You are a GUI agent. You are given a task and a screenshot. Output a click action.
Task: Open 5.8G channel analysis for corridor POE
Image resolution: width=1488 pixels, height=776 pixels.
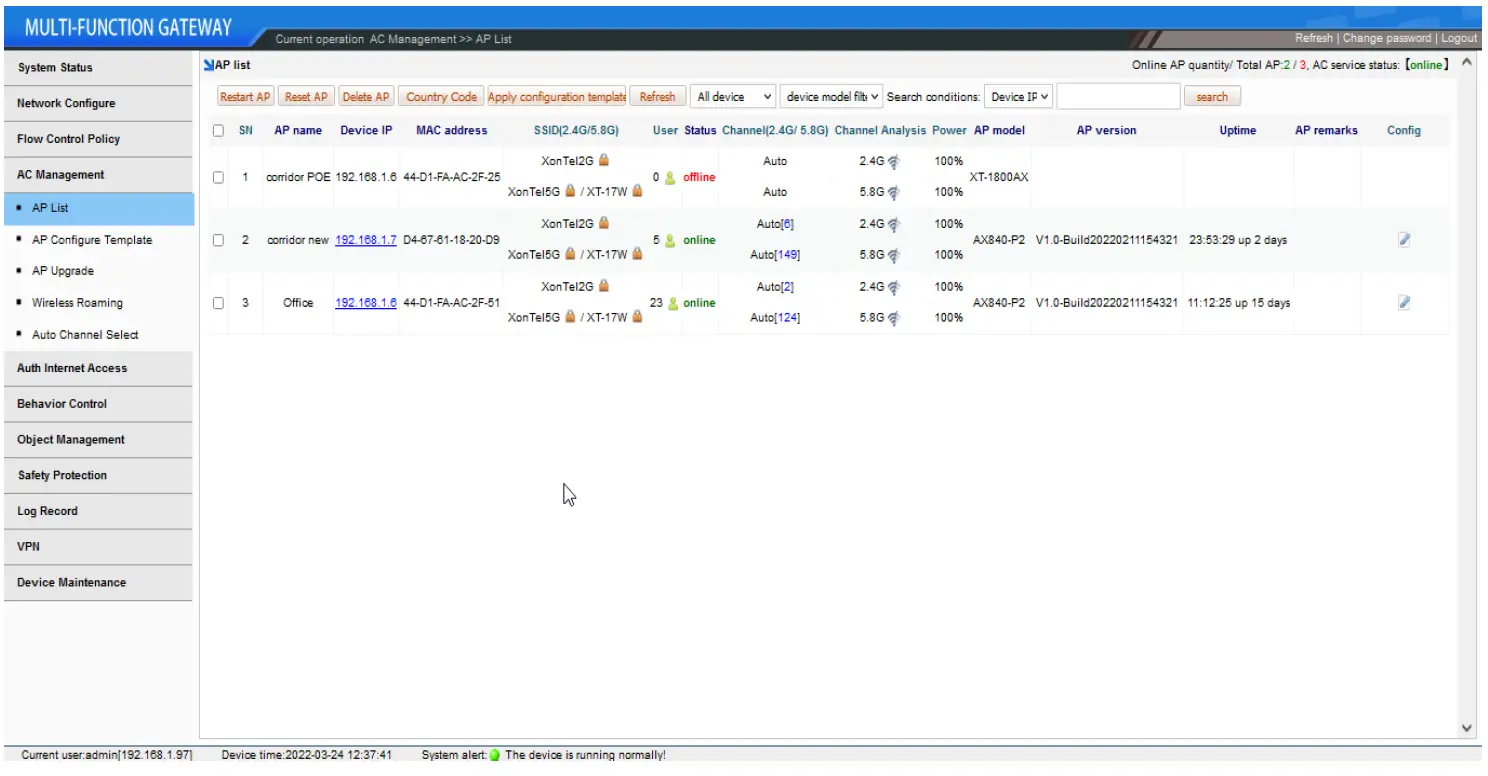click(893, 192)
